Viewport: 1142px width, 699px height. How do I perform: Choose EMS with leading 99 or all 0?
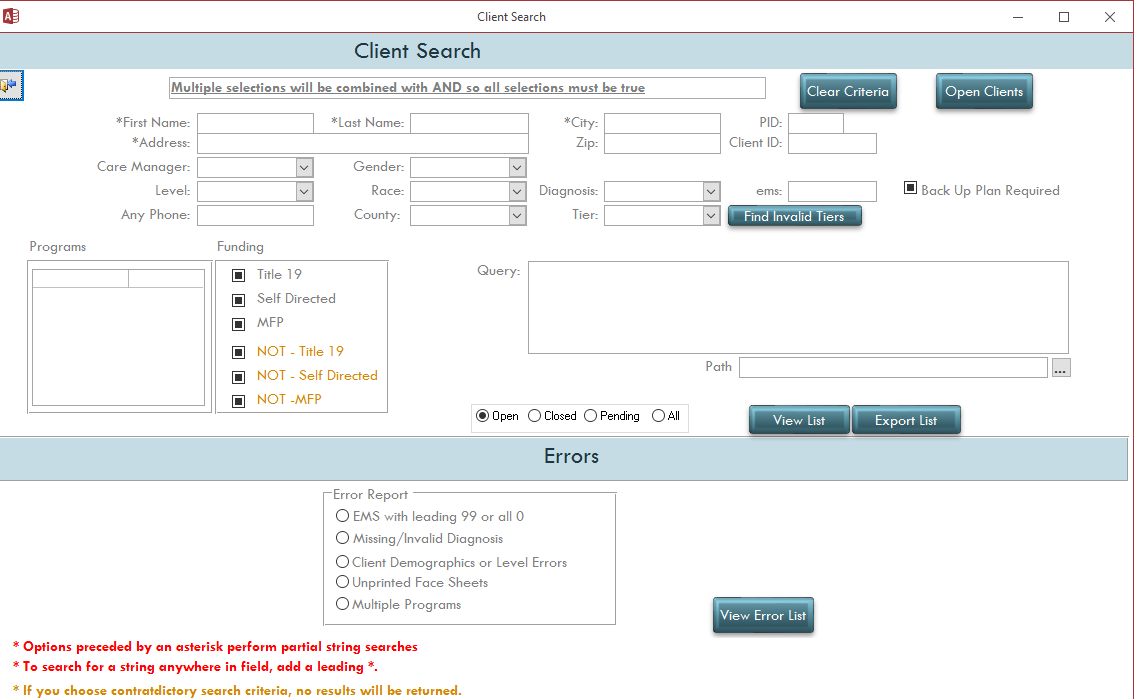[x=342, y=516]
